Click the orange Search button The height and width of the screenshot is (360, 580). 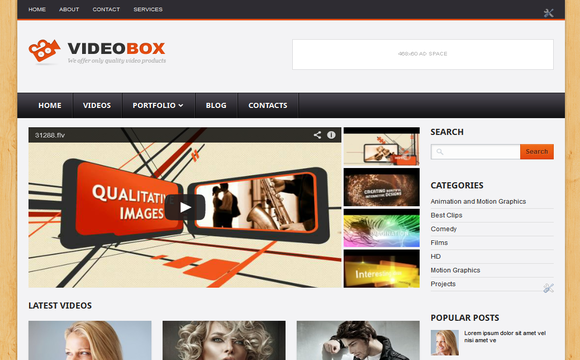(x=537, y=152)
